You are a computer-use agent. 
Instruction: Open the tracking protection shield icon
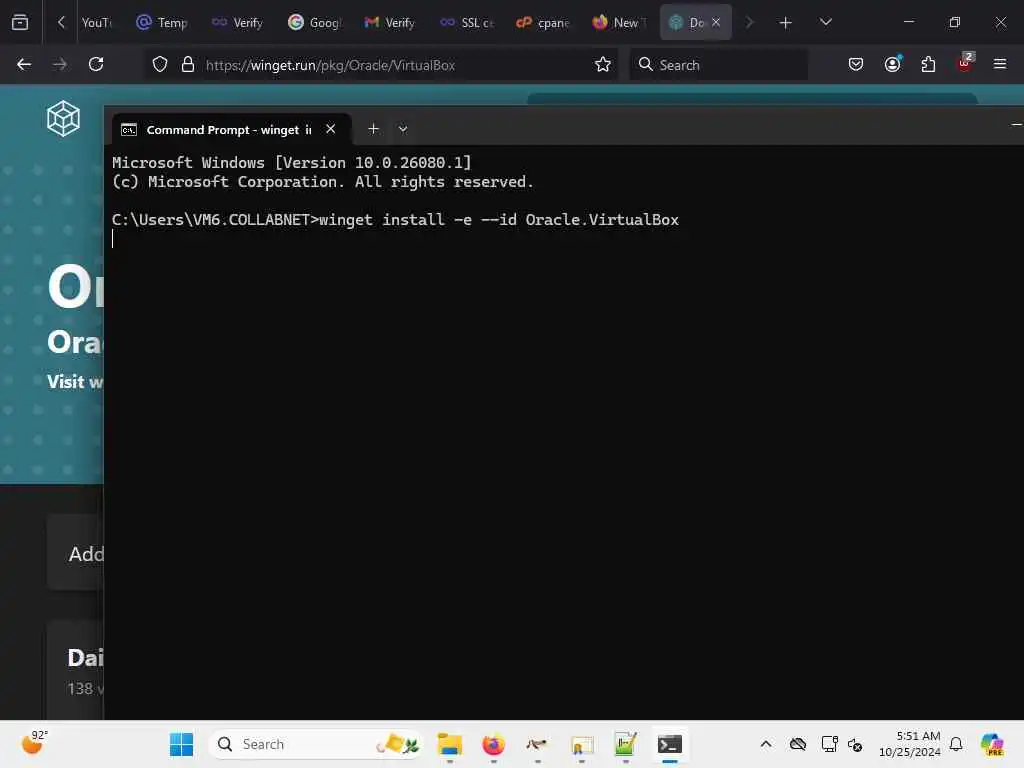160,64
